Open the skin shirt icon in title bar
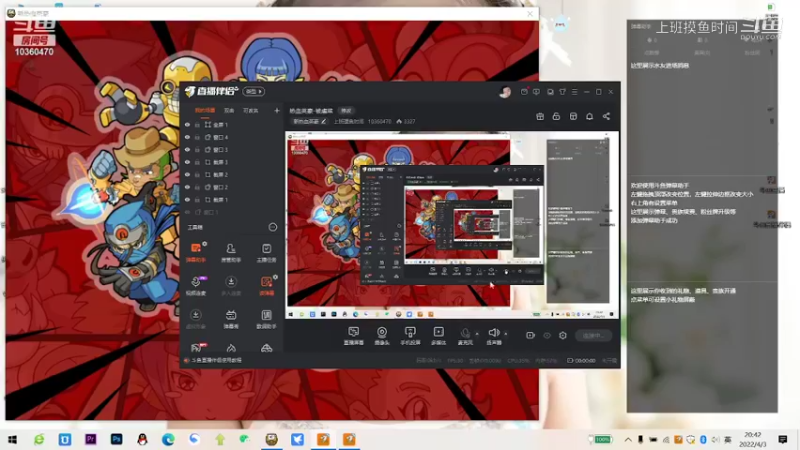Viewport: 800px width, 450px height. pos(562,92)
